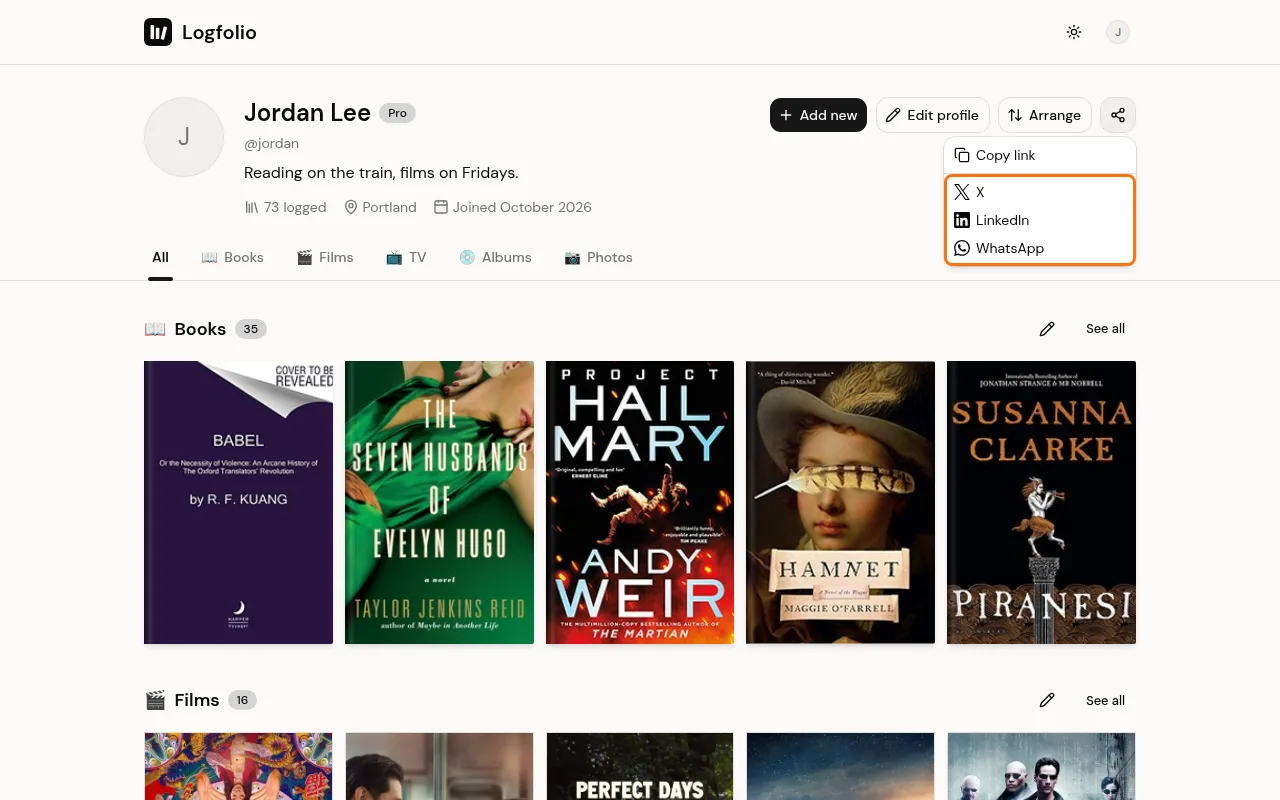Click the @jordan handle text
Viewport: 1280px width, 800px height.
(x=271, y=144)
